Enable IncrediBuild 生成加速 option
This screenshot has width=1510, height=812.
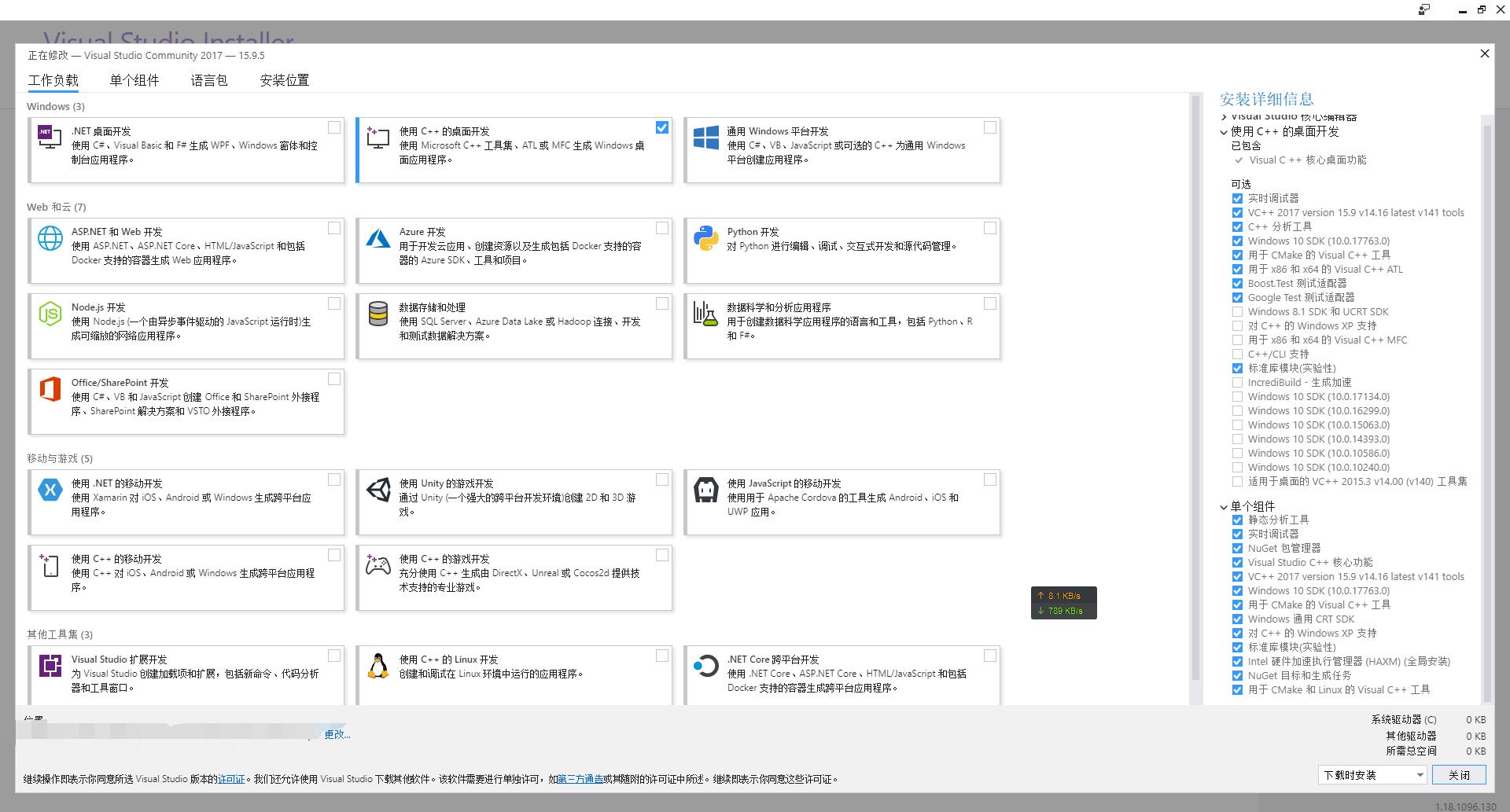[1237, 383]
